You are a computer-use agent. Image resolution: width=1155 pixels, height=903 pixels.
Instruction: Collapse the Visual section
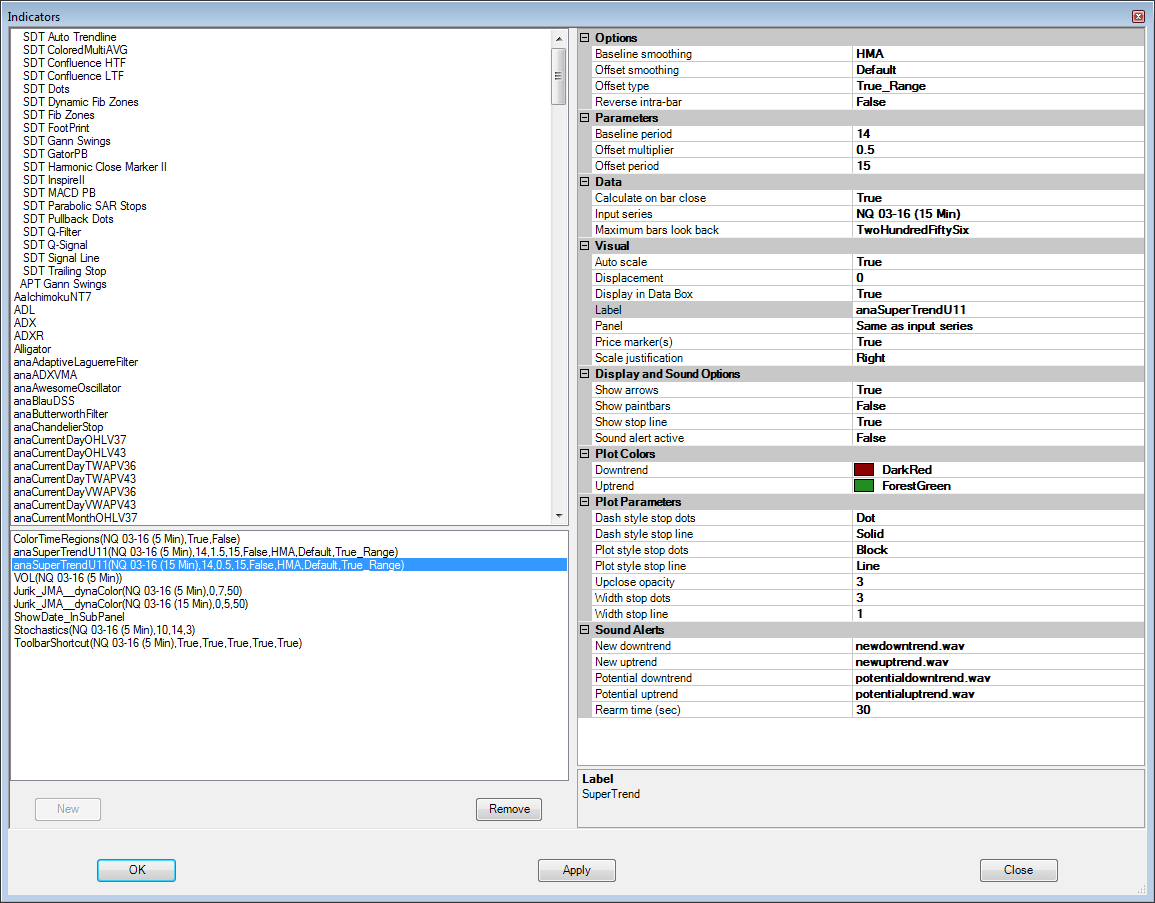coord(585,246)
